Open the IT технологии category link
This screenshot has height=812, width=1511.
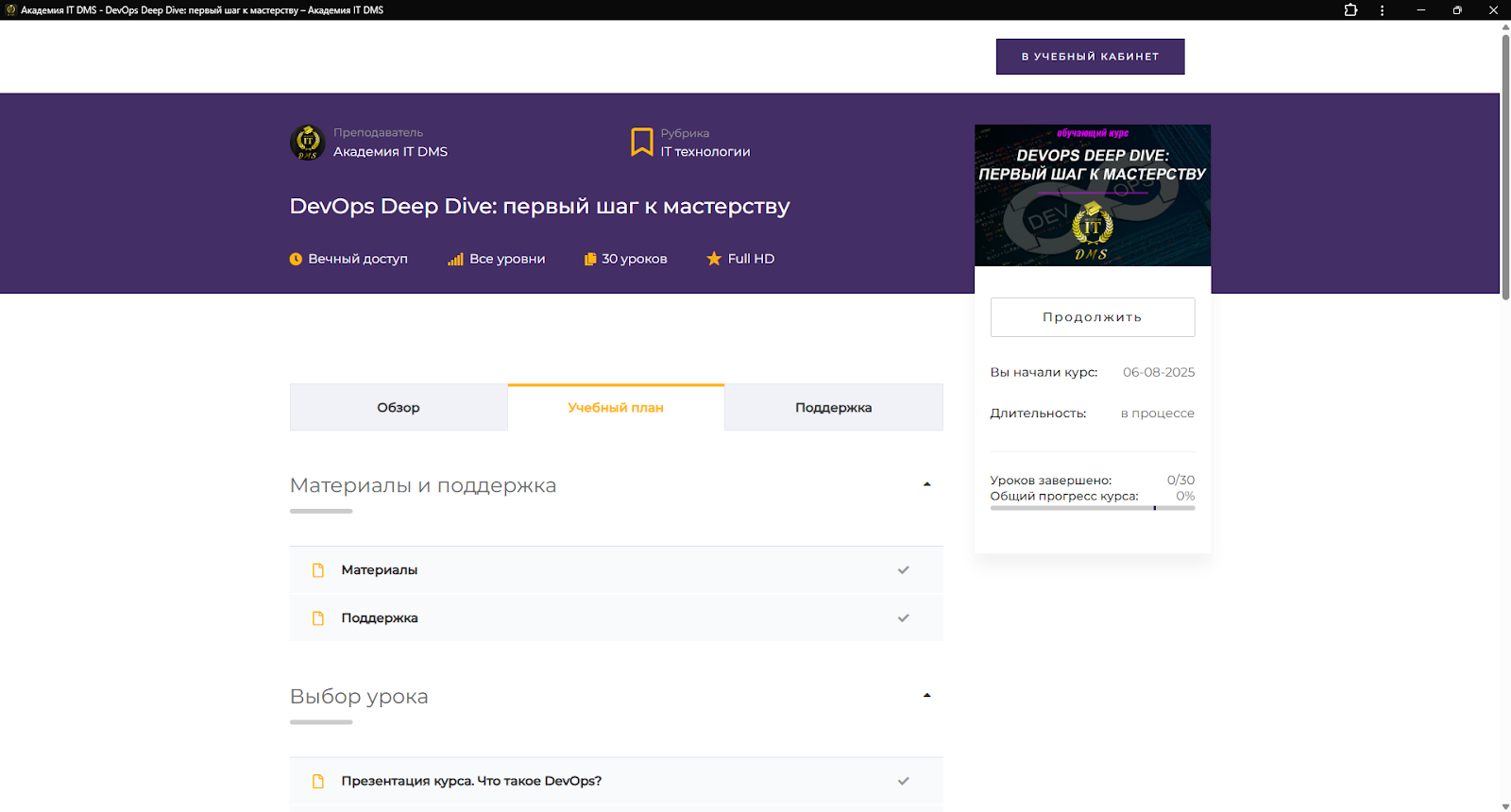pyautogui.click(x=705, y=152)
